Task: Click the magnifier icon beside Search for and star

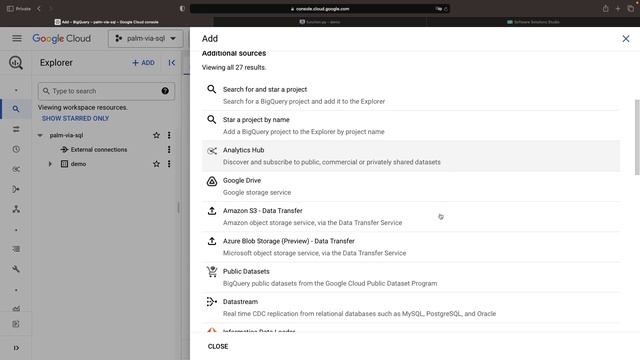Action: 211,89
